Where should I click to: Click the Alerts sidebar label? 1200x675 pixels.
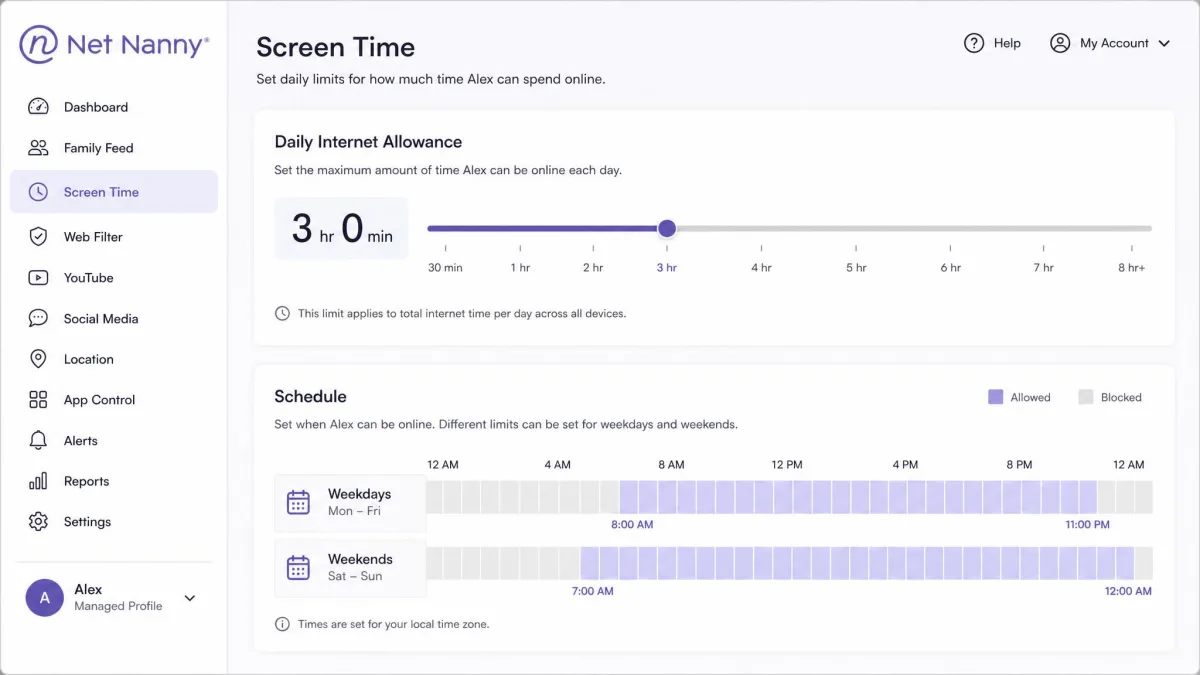(x=81, y=440)
